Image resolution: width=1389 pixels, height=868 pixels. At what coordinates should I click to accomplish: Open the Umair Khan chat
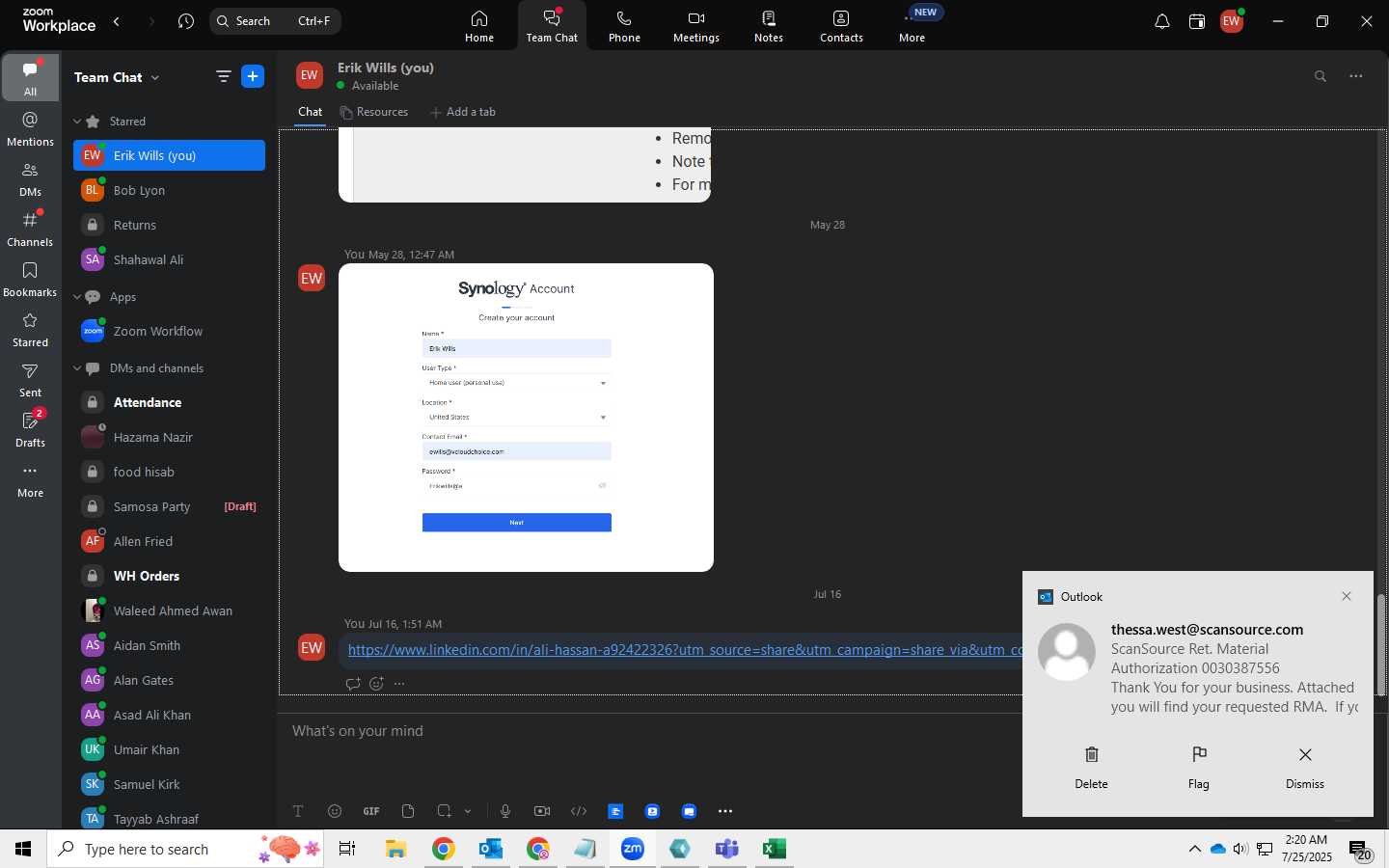(x=169, y=749)
